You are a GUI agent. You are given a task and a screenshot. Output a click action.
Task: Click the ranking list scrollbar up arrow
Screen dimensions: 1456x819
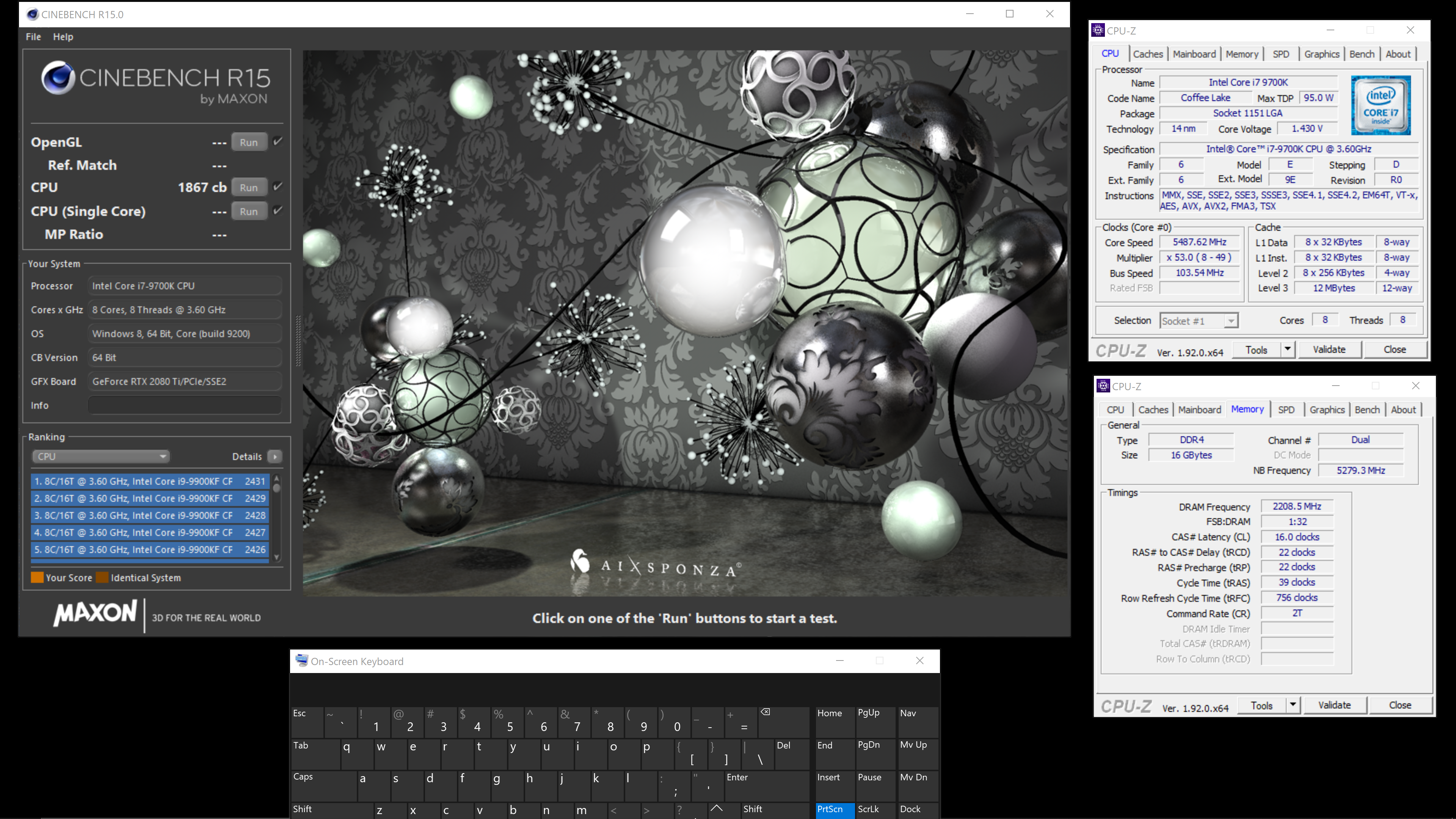pos(277,479)
